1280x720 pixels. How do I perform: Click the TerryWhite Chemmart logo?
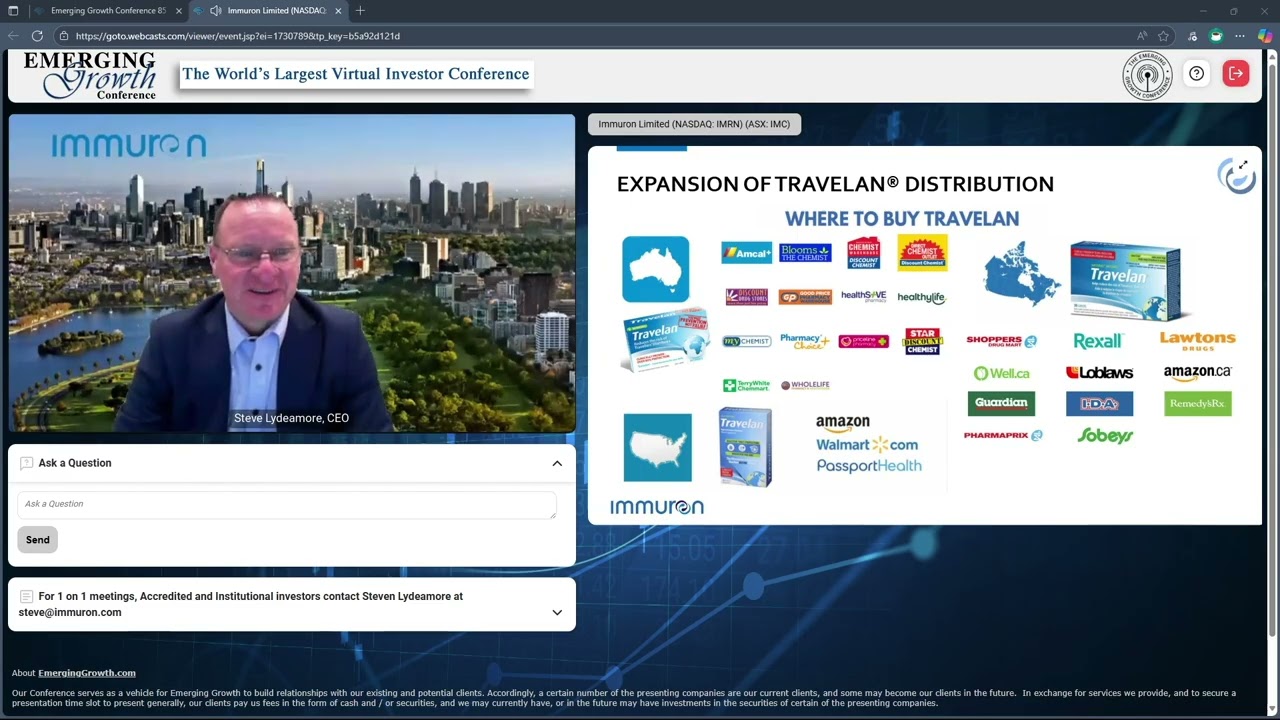coord(746,385)
